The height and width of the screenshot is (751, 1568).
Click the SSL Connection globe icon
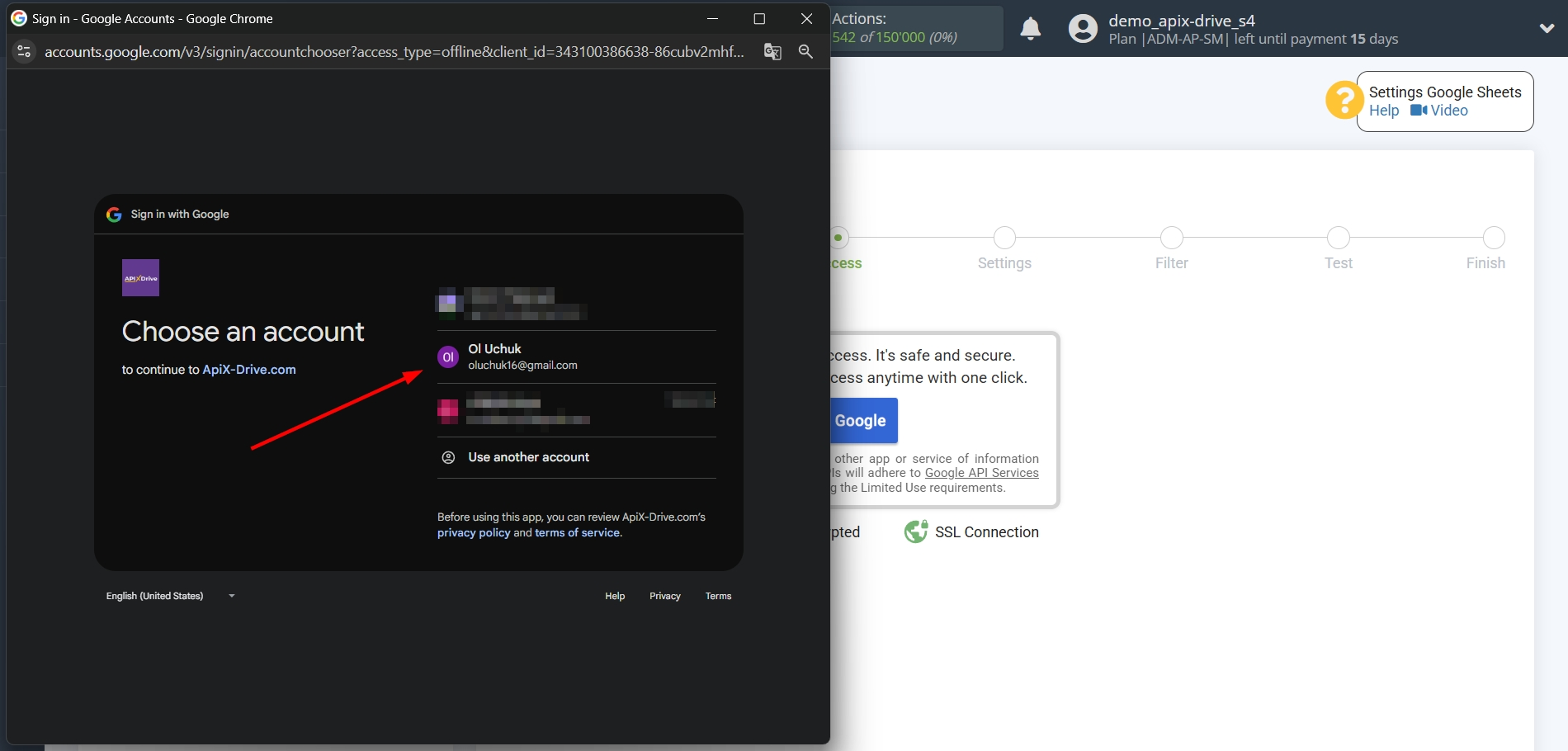tap(916, 531)
